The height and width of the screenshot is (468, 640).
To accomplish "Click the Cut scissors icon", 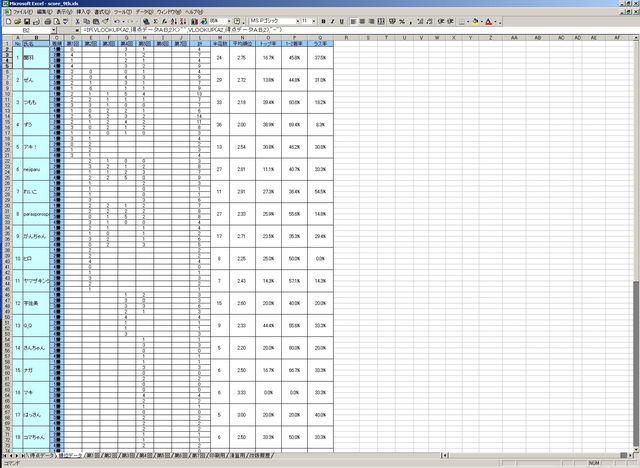I will coord(78,20).
